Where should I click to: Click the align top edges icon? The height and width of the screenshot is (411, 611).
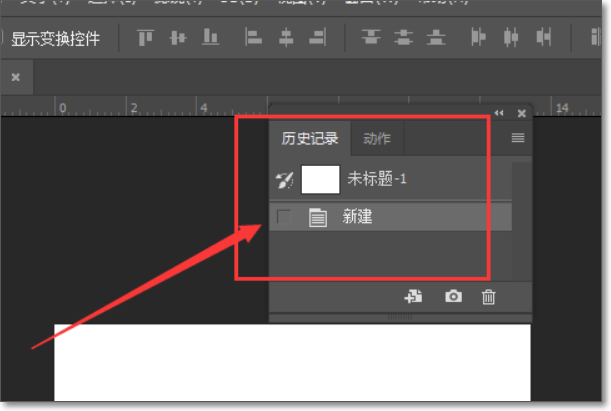point(146,38)
